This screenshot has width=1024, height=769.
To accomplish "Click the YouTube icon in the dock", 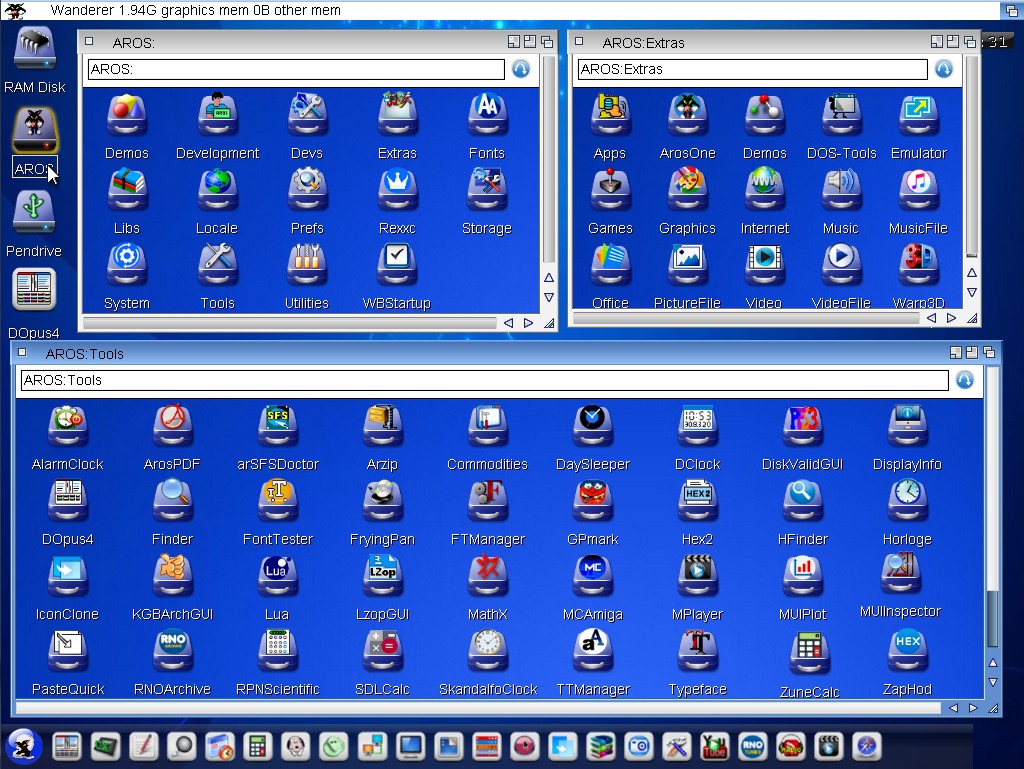I will pyautogui.click(x=714, y=746).
